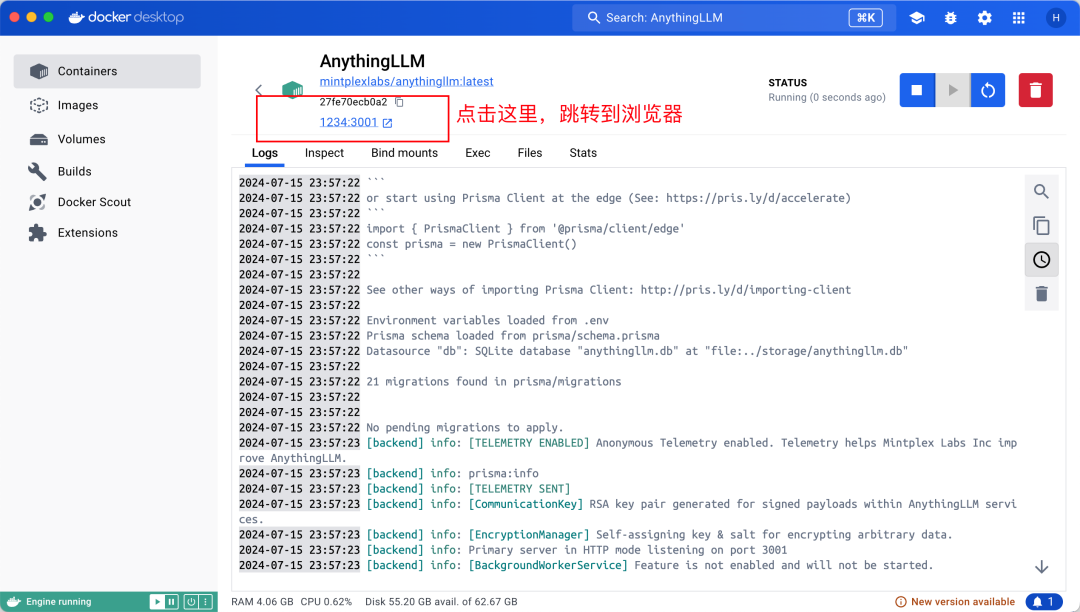Screen dimensions: 1080x612
Task: Toggle log timestamps clock icon
Action: click(x=1041, y=260)
